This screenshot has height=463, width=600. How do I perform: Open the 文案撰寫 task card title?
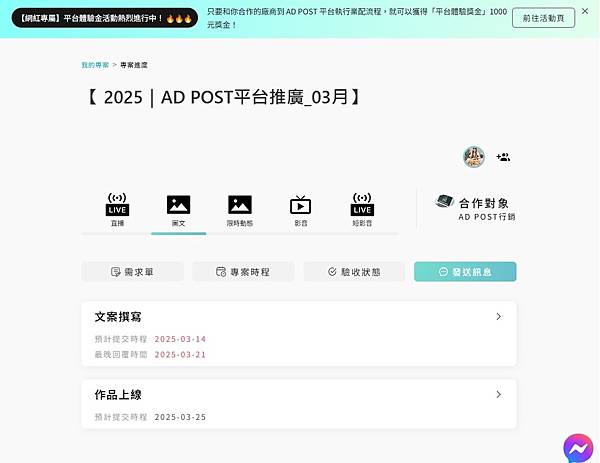coord(118,317)
